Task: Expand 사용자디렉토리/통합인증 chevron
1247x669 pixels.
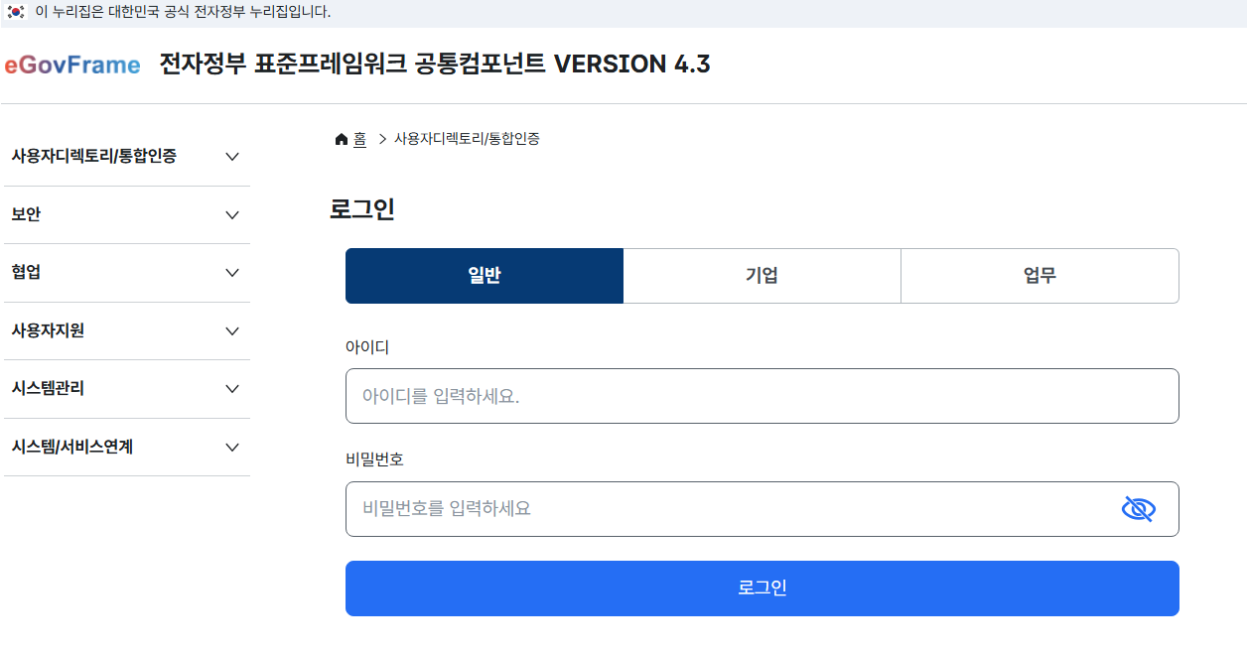Action: [233, 157]
